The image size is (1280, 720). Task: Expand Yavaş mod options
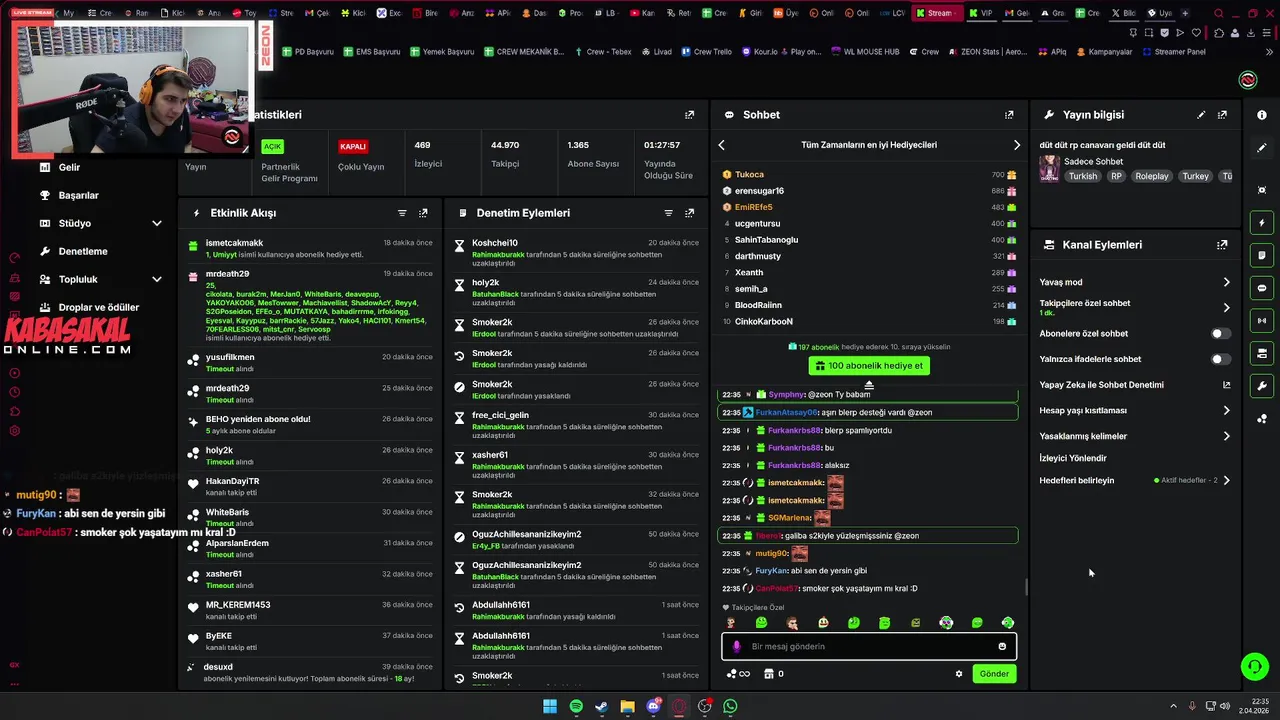[x=1227, y=282]
